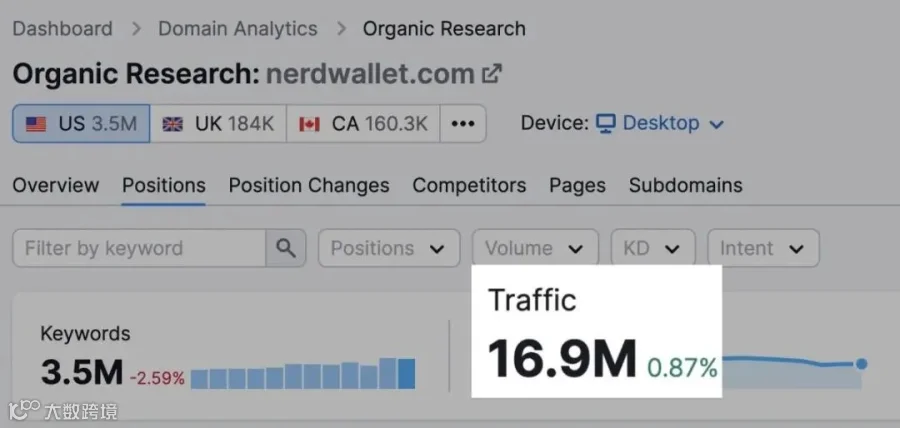Click the desktop monitor device icon
The image size is (900, 428).
606,123
